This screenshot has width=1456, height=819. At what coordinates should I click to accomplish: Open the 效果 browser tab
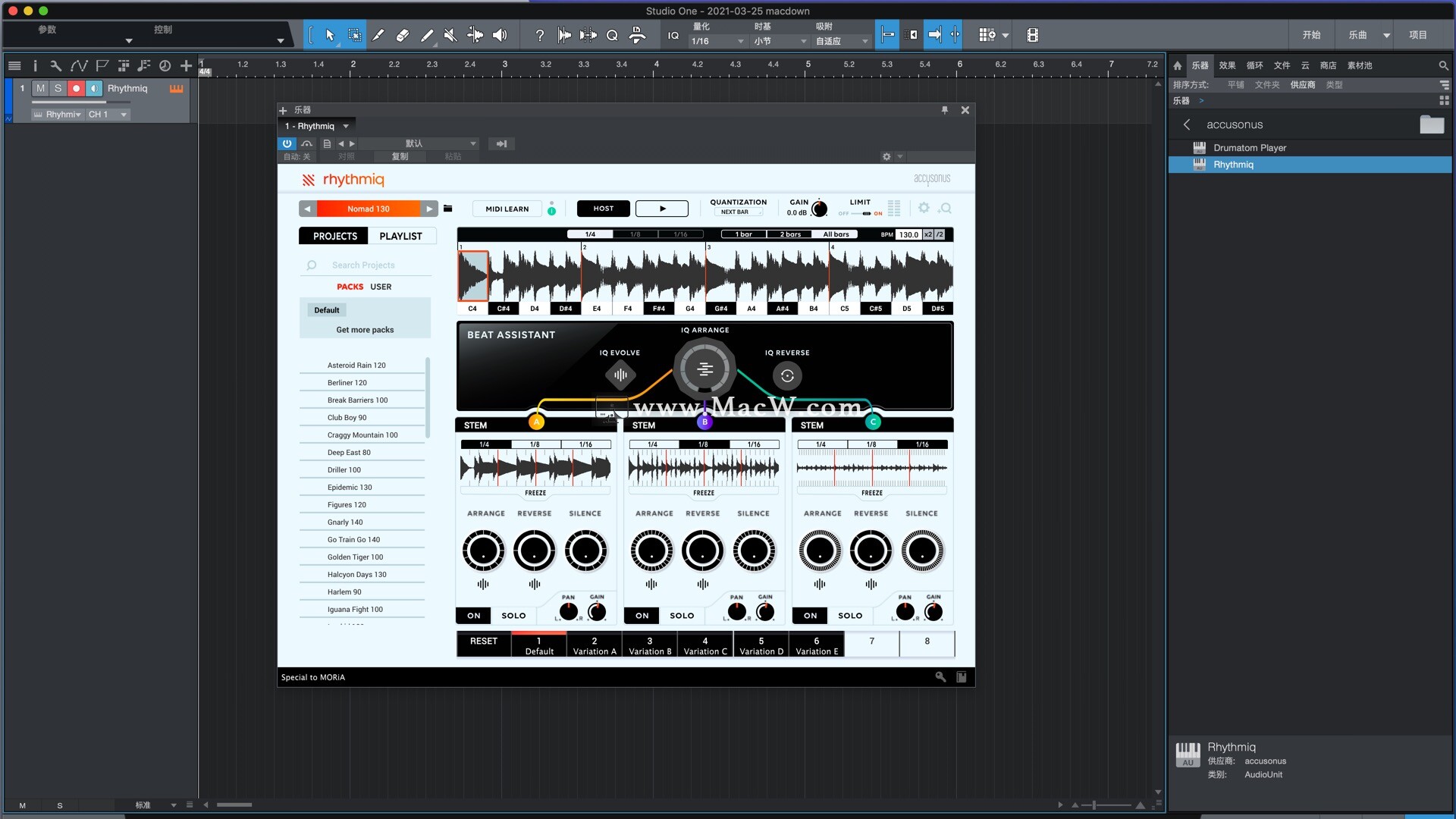(1227, 66)
